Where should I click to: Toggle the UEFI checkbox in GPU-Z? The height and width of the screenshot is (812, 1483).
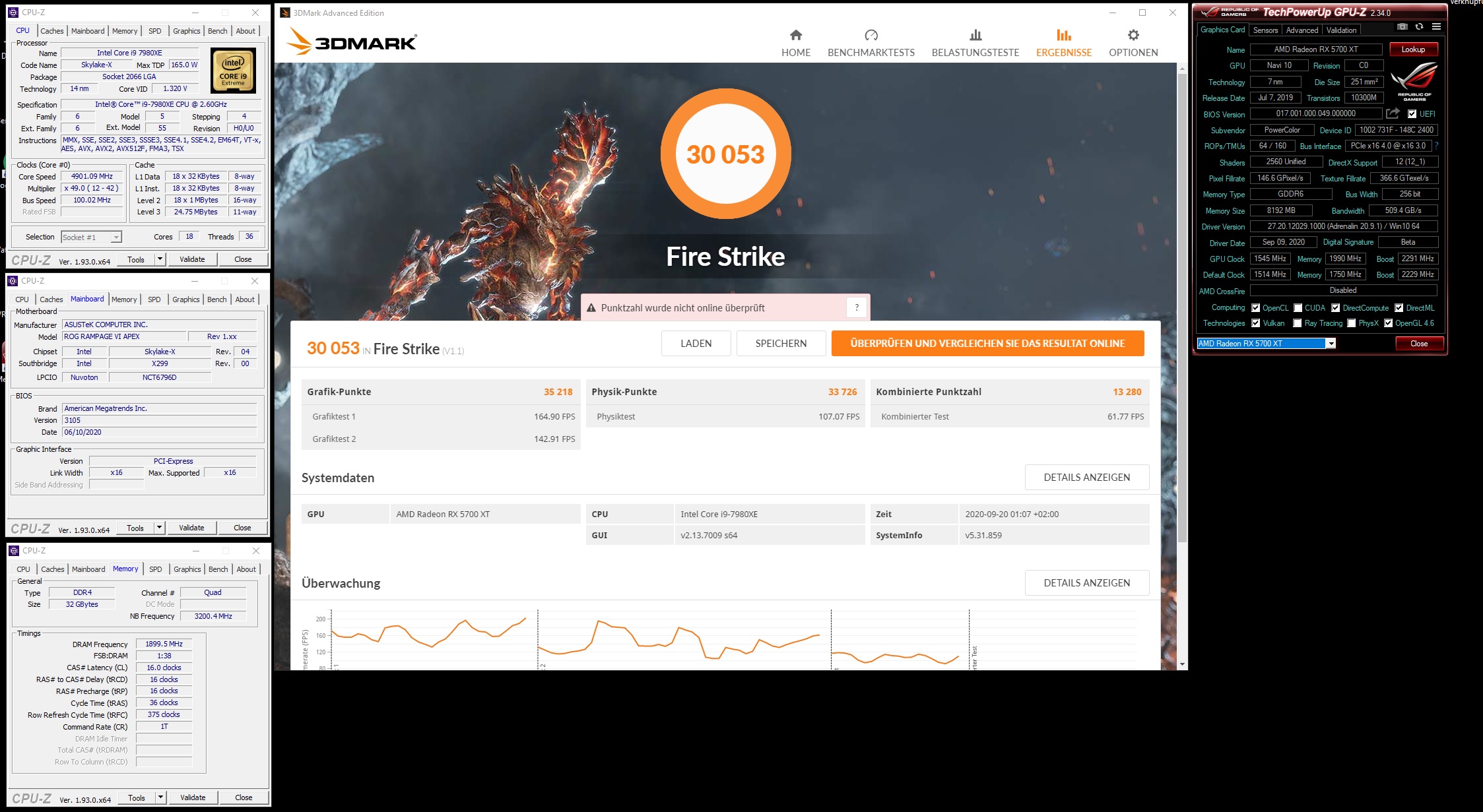pyautogui.click(x=1412, y=113)
